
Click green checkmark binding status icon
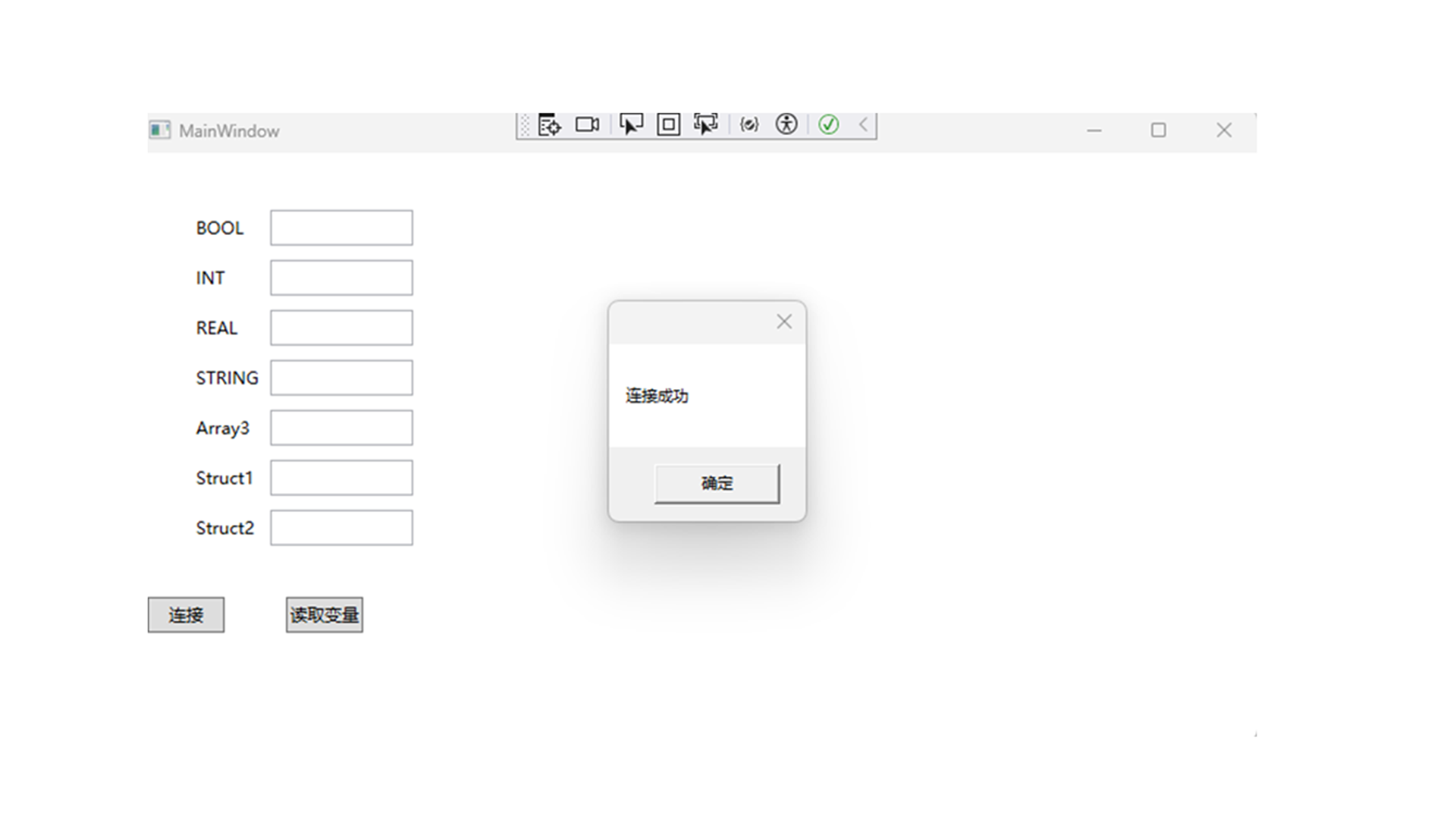tap(828, 124)
